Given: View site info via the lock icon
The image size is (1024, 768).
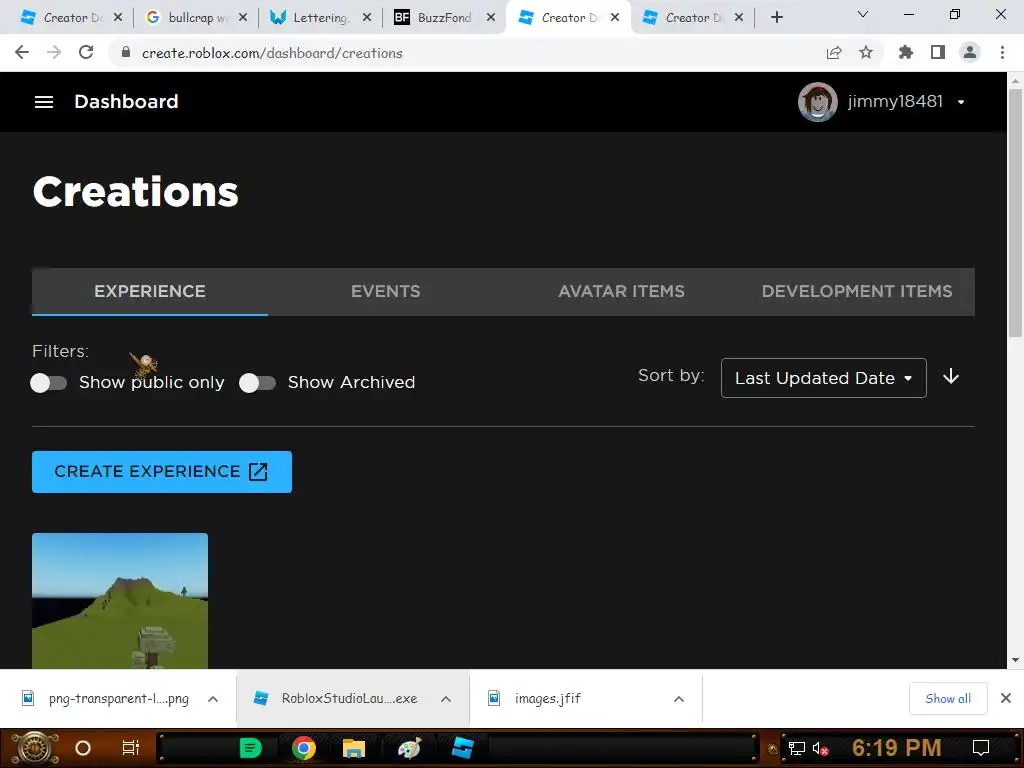Looking at the screenshot, I should click(126, 53).
